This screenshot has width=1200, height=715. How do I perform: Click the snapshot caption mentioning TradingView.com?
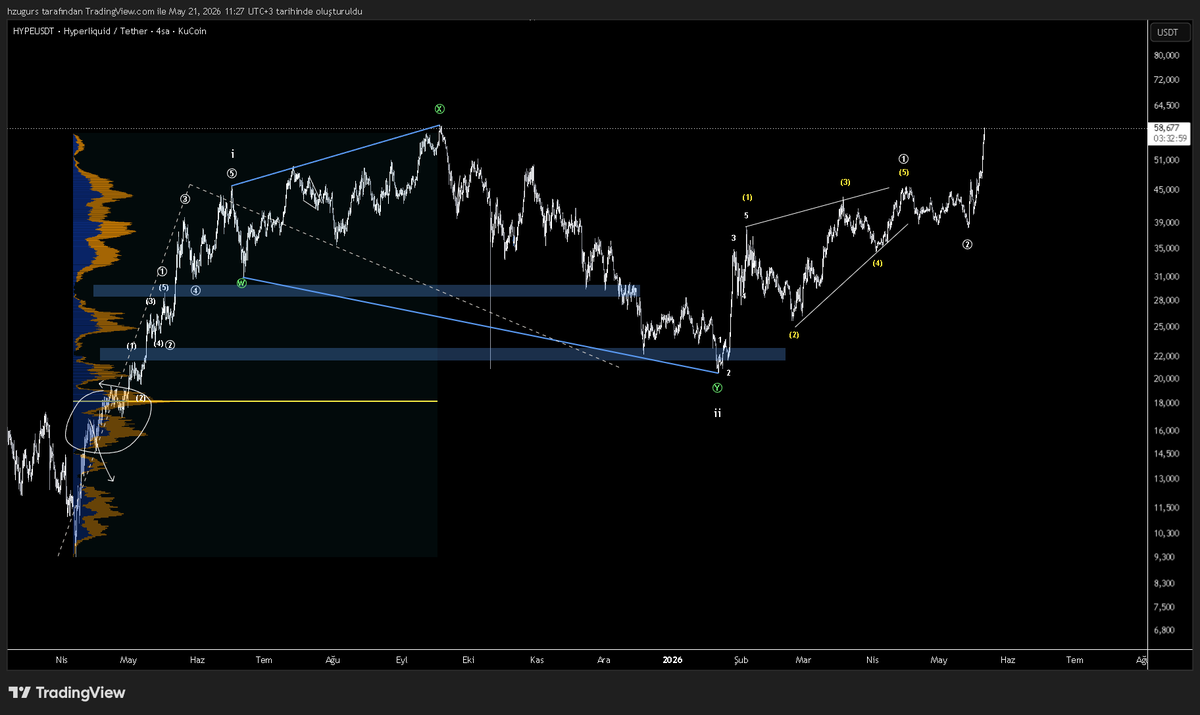tap(185, 10)
